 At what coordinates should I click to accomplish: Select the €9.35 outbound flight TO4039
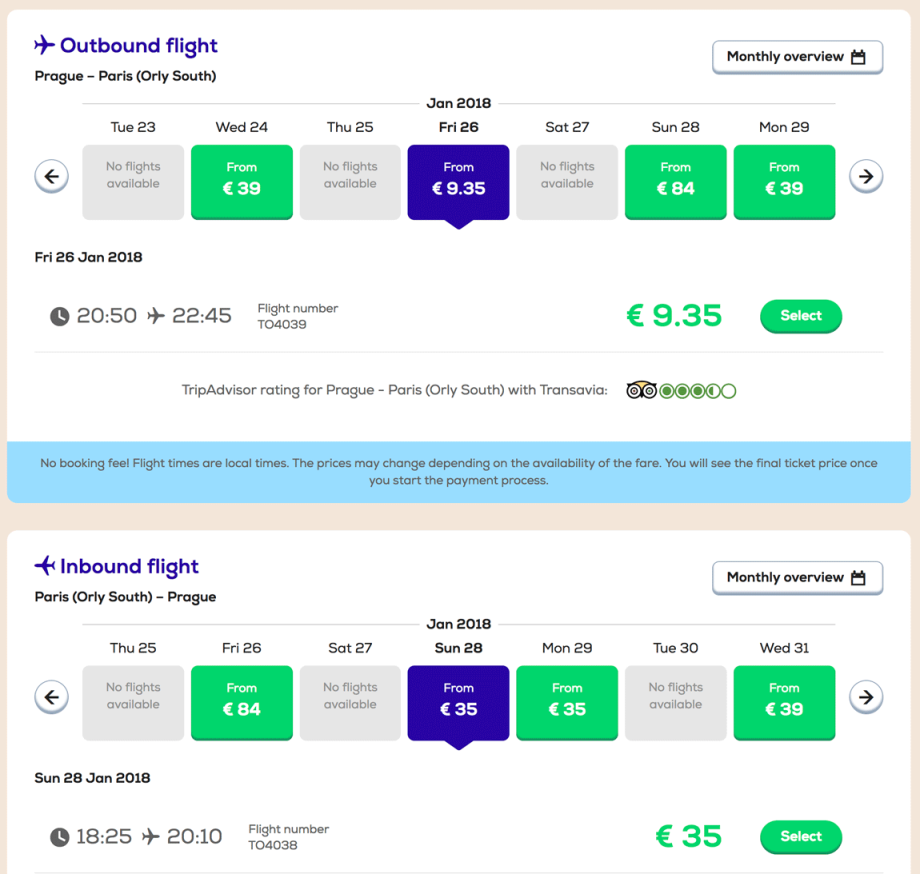800,316
